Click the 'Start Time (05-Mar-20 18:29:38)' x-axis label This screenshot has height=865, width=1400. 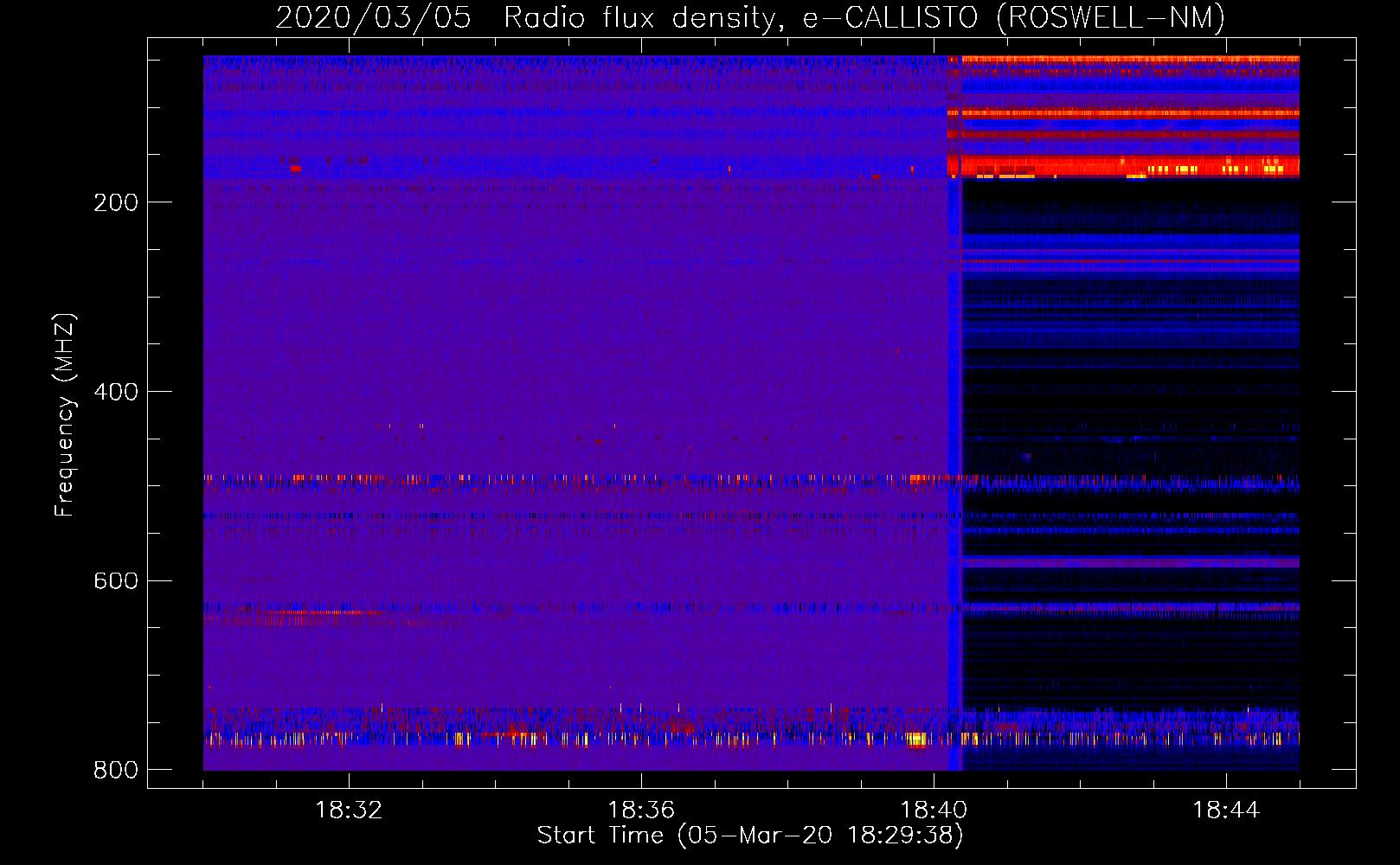(x=750, y=836)
